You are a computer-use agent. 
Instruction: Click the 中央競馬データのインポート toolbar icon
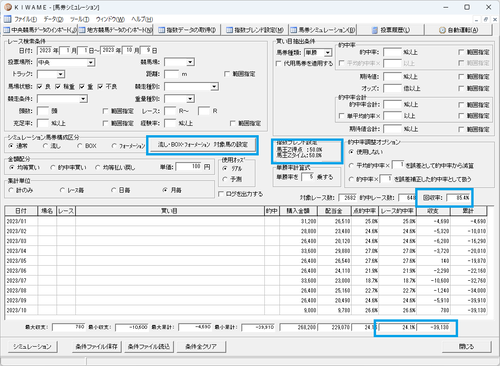coord(7,30)
